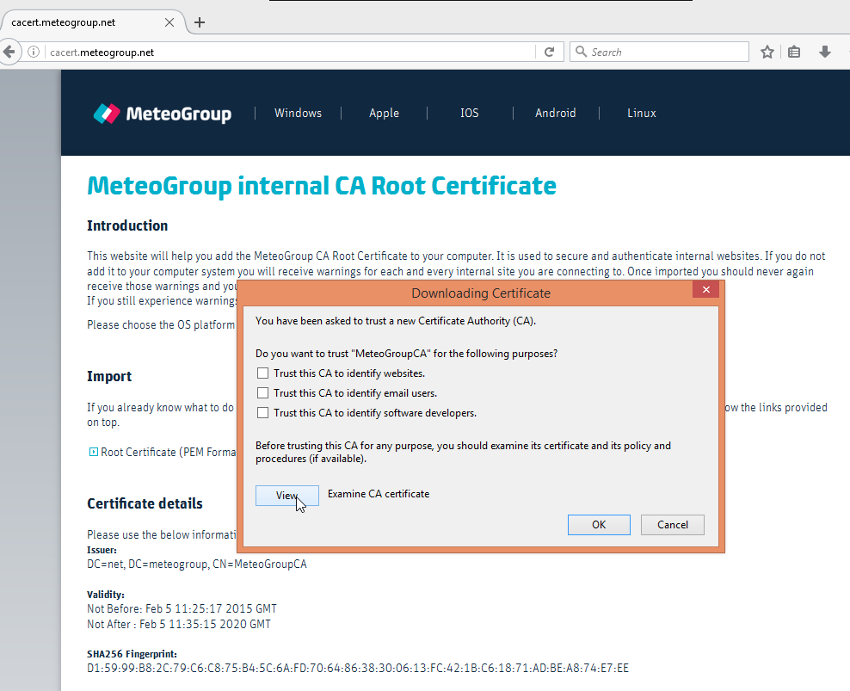
Task: Confirm the dialog with OK
Action: click(598, 525)
